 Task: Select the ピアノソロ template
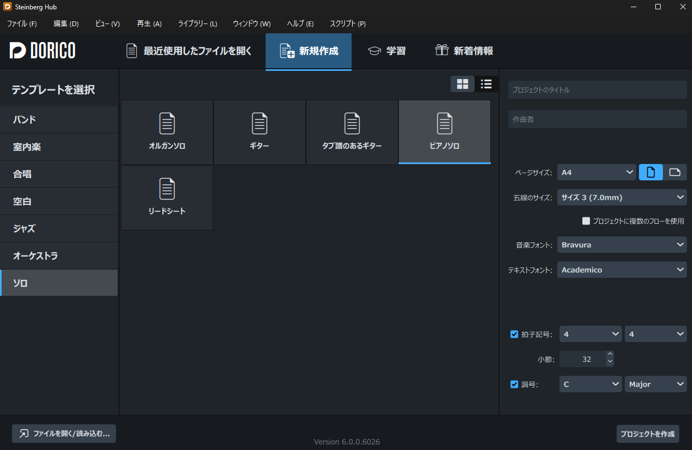(x=444, y=132)
